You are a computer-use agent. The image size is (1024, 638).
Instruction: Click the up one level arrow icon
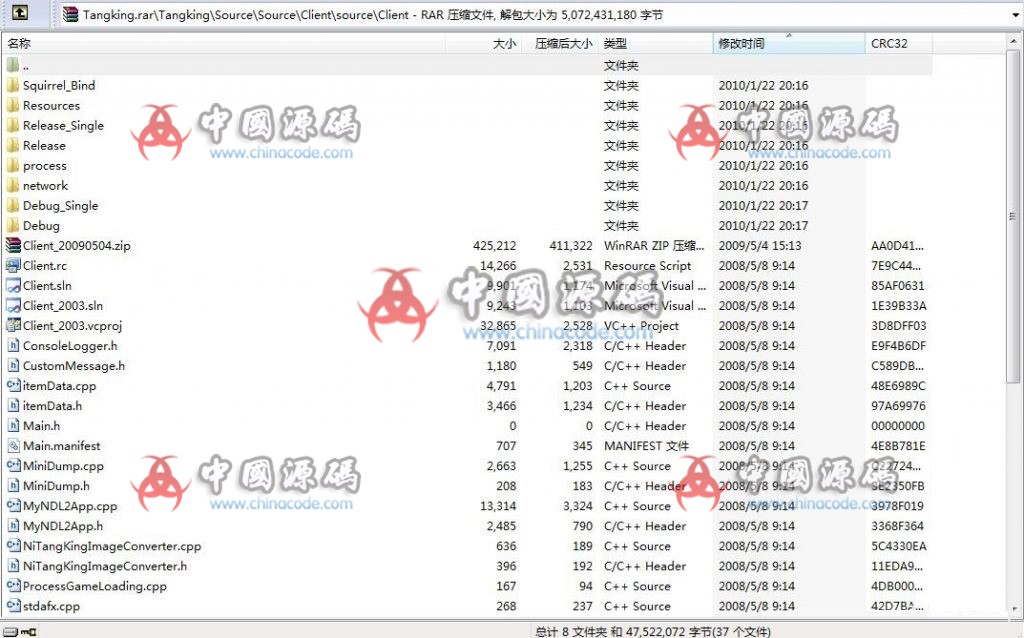[20, 12]
